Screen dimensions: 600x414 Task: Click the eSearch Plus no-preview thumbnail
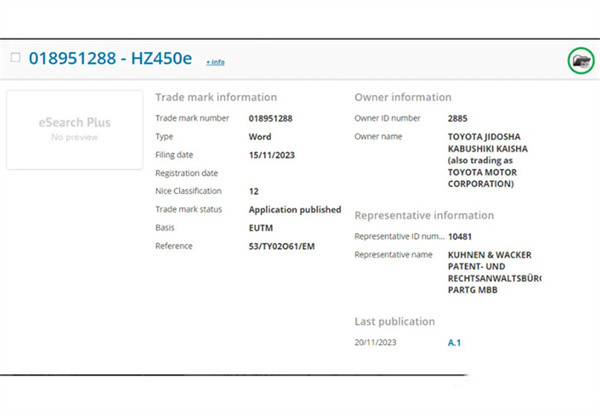[75, 129]
